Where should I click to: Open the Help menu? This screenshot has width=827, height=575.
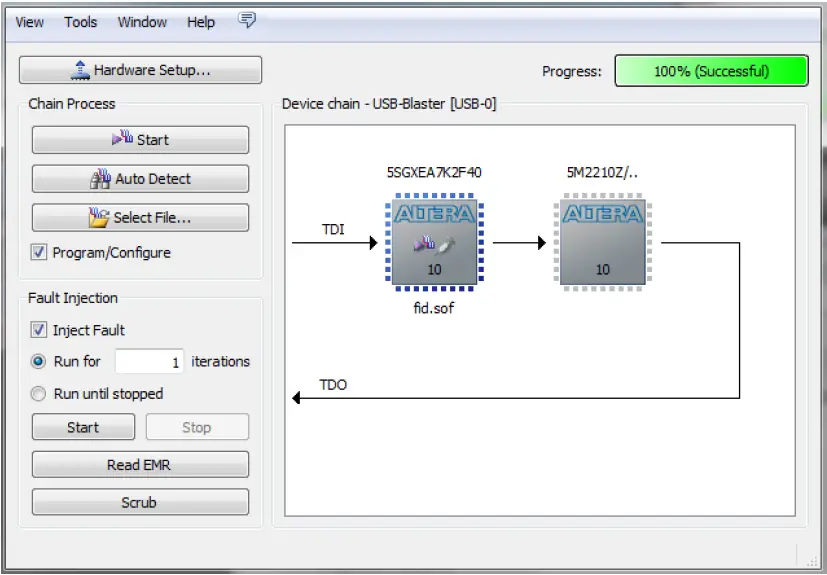tap(201, 22)
